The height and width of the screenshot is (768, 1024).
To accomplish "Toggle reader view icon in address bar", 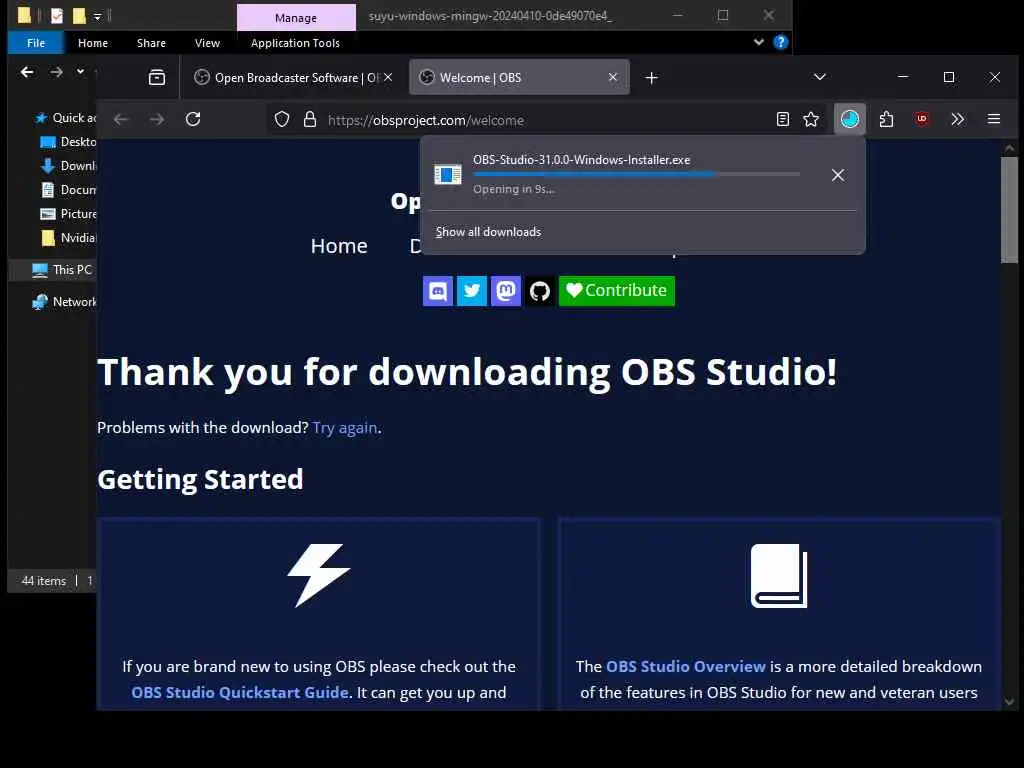I will [x=782, y=119].
